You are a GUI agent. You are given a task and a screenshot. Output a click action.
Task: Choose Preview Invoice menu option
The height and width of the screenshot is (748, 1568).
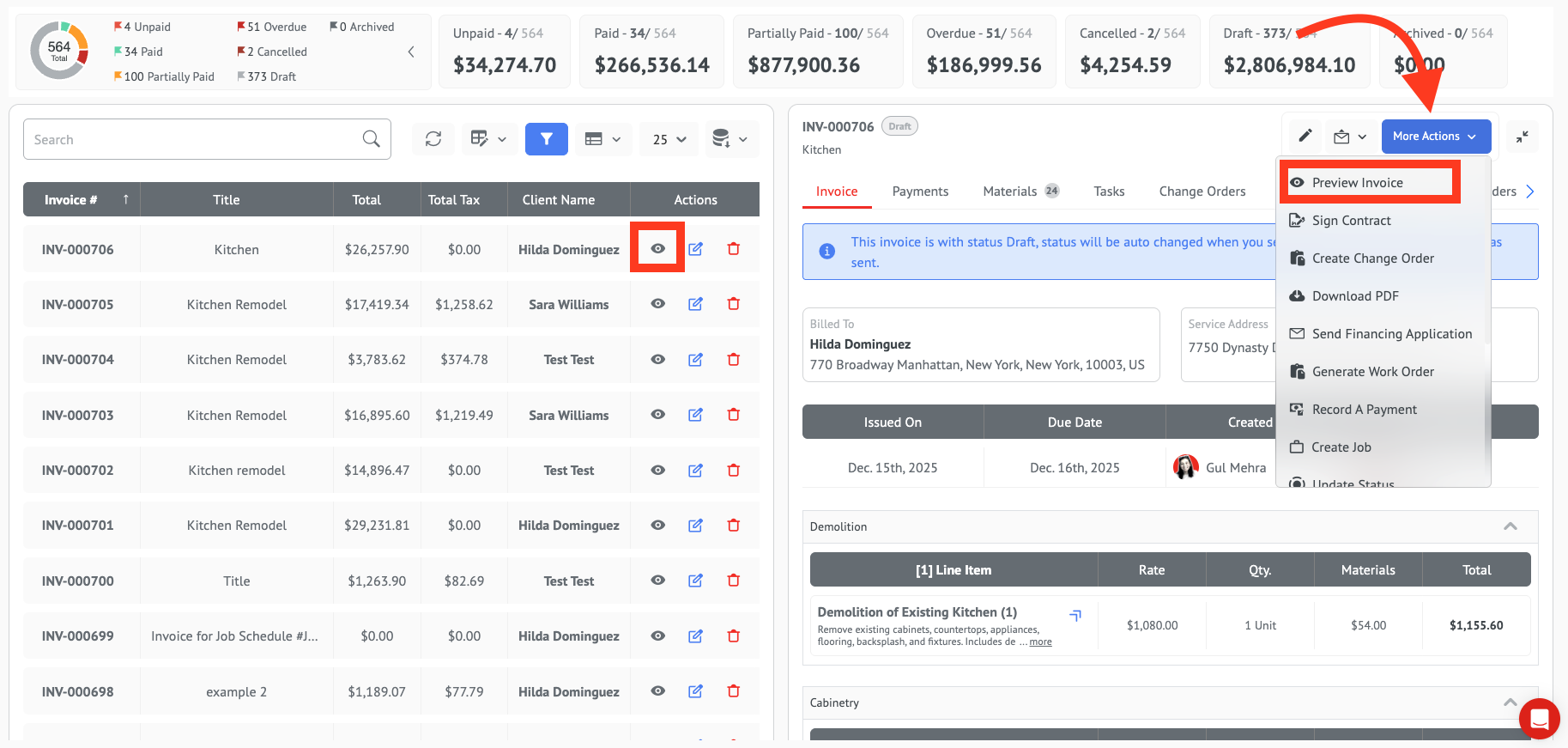tap(1357, 183)
